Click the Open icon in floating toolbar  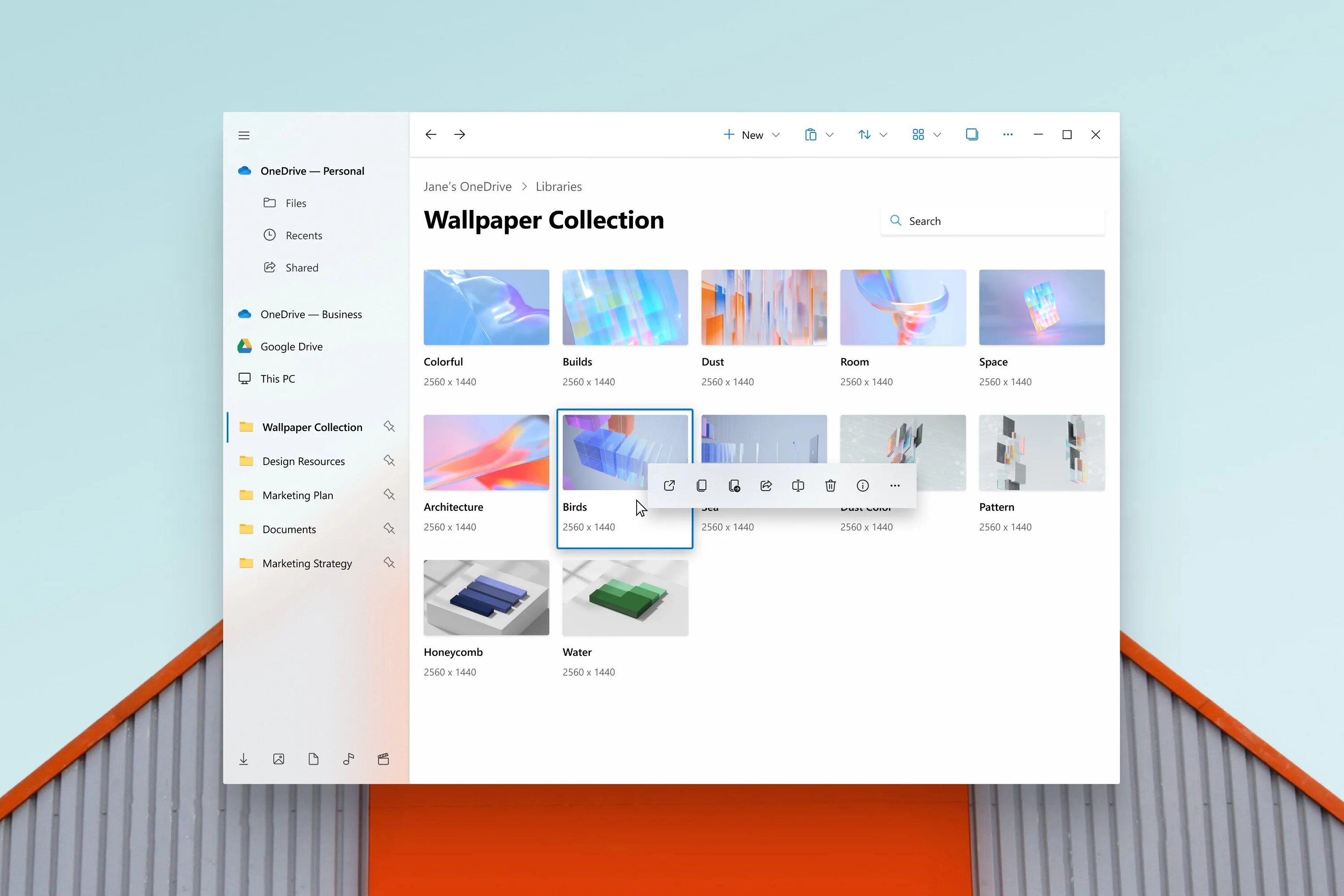669,486
